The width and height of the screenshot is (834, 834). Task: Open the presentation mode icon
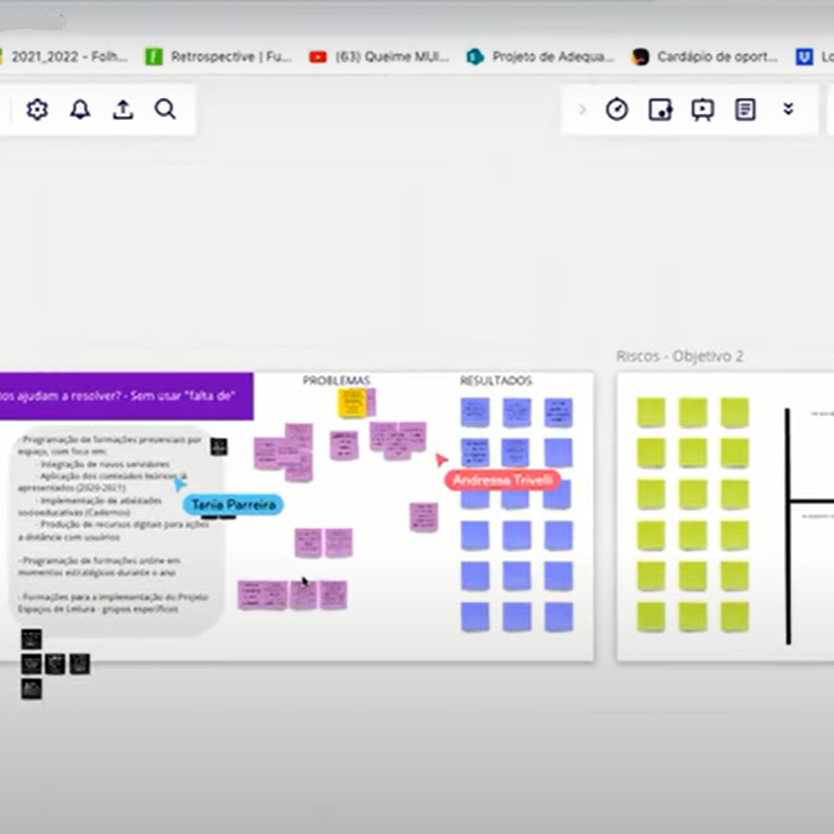point(703,110)
